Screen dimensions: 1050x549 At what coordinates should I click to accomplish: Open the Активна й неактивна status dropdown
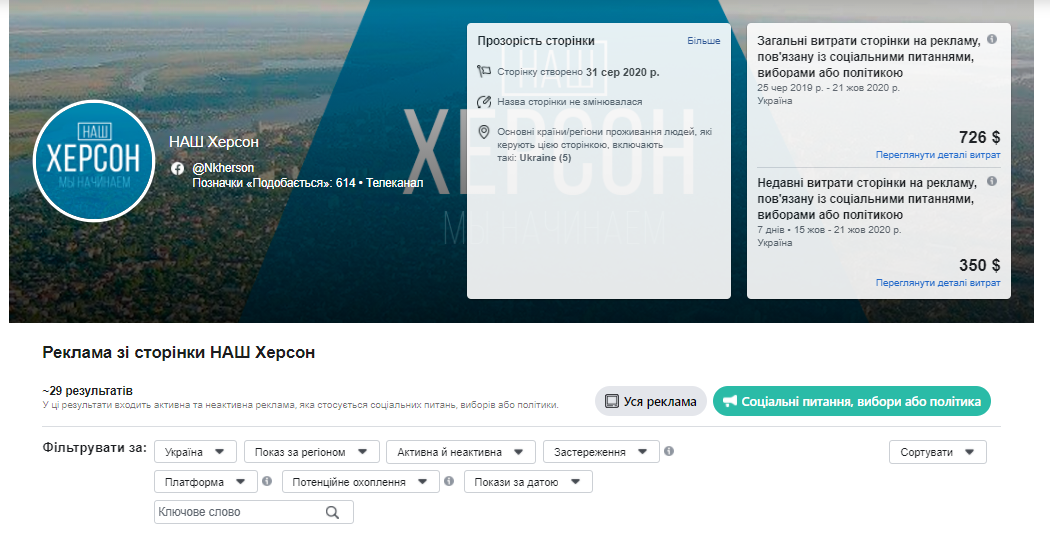pos(461,452)
